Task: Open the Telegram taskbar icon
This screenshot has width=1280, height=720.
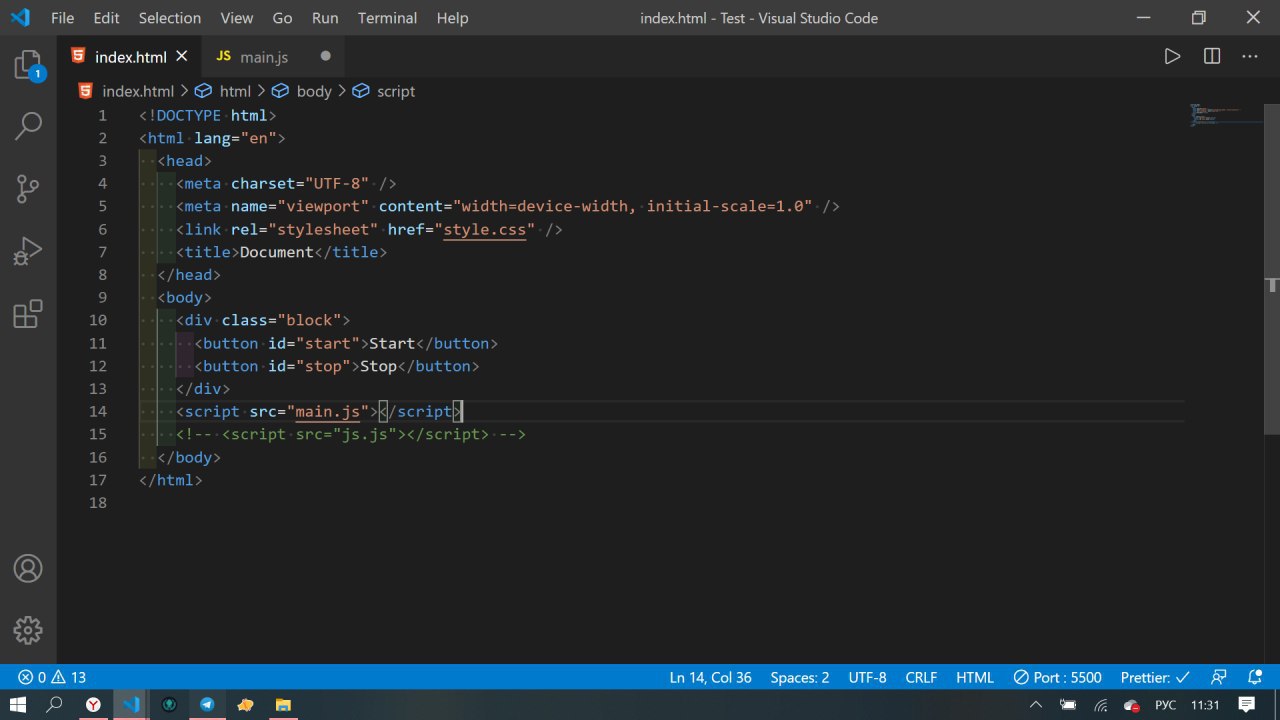Action: 207,705
